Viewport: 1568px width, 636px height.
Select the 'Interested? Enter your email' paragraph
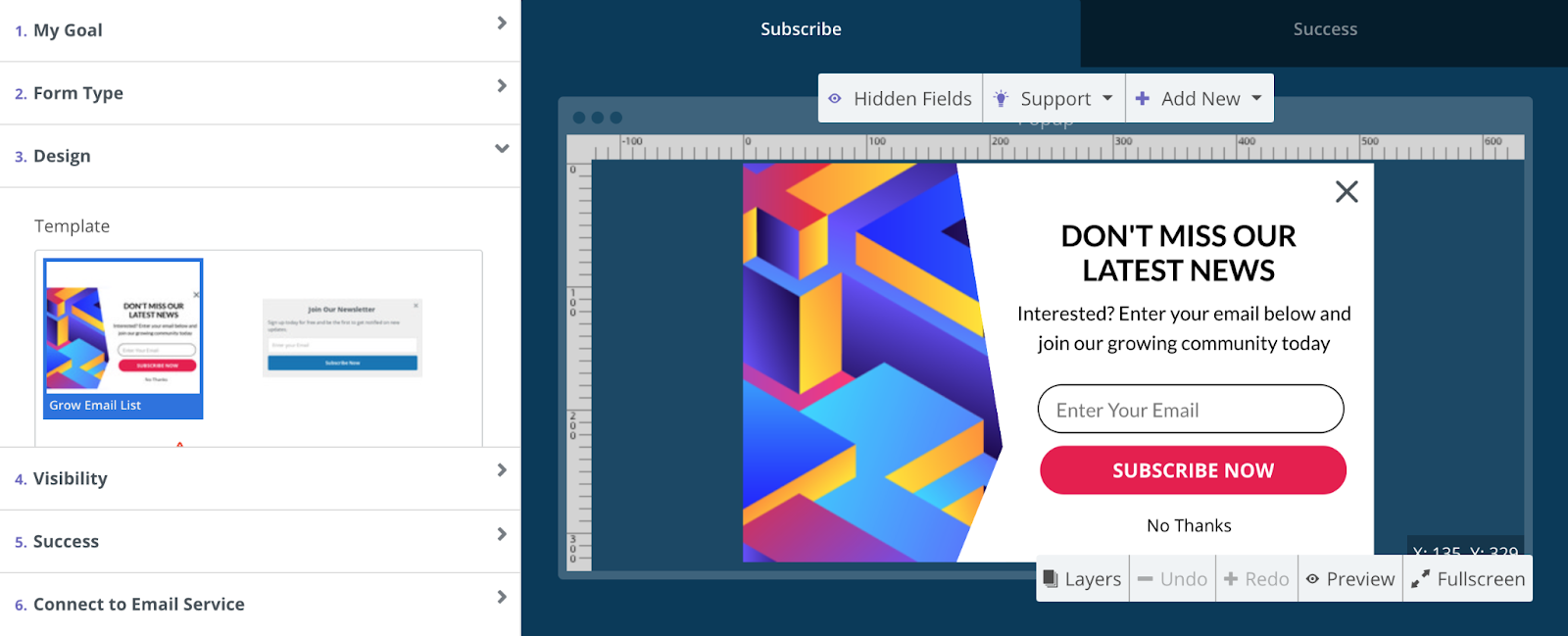point(1184,328)
